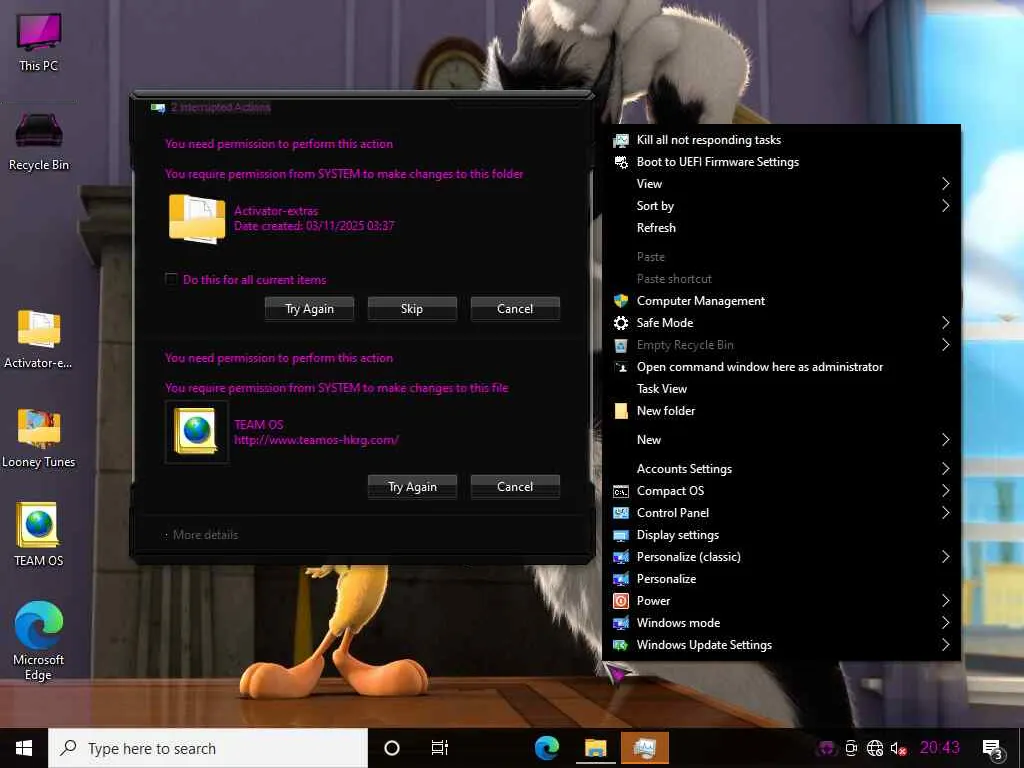Viewport: 1024px width, 768px height.
Task: Click the TEAM OS globe file icon in dialog
Action: coord(197,432)
